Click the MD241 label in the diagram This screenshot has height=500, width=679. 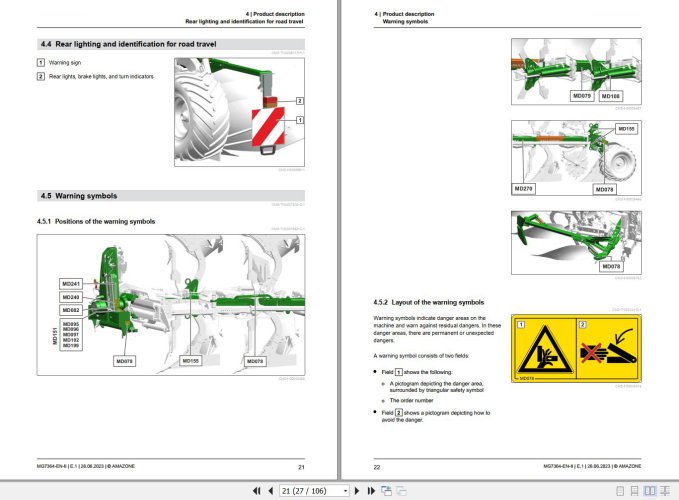tap(71, 284)
